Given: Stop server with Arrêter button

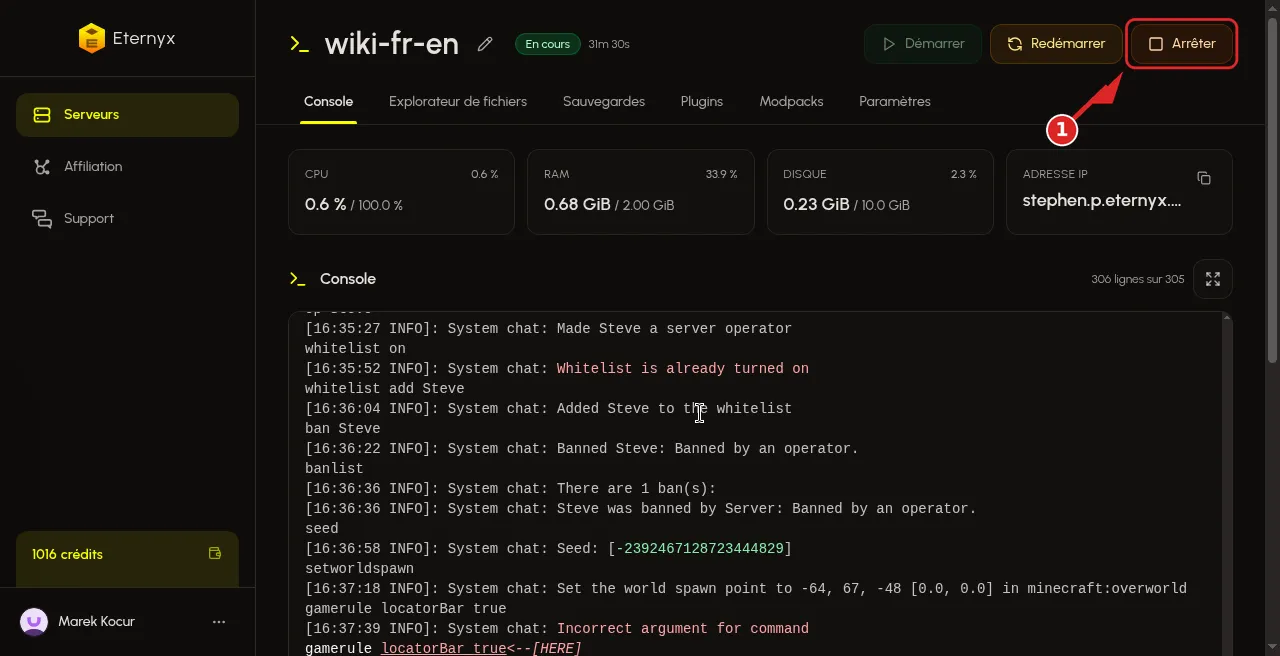Looking at the screenshot, I should pyautogui.click(x=1182, y=44).
